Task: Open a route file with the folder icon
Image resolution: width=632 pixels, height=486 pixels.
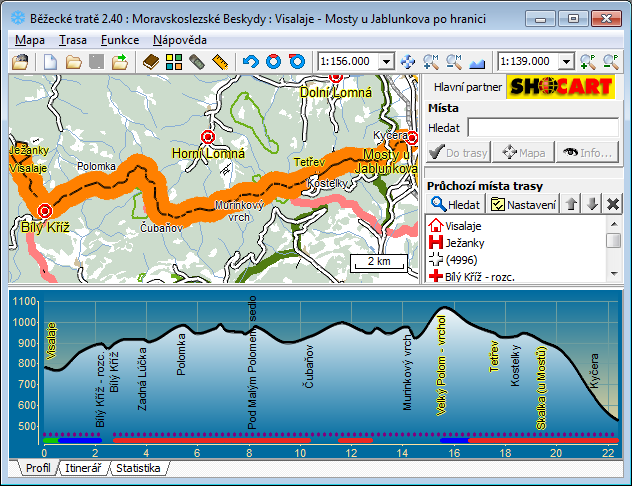Action: tap(73, 62)
